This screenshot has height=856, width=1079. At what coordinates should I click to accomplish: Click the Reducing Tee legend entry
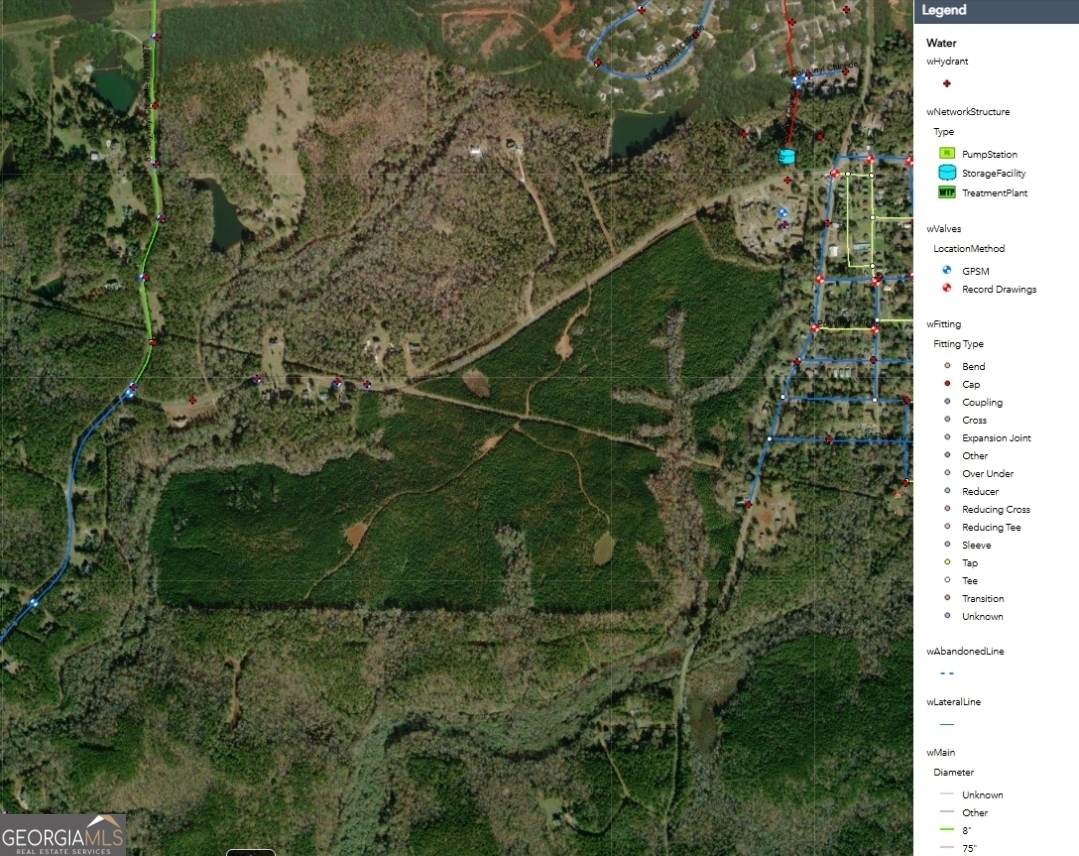991,527
